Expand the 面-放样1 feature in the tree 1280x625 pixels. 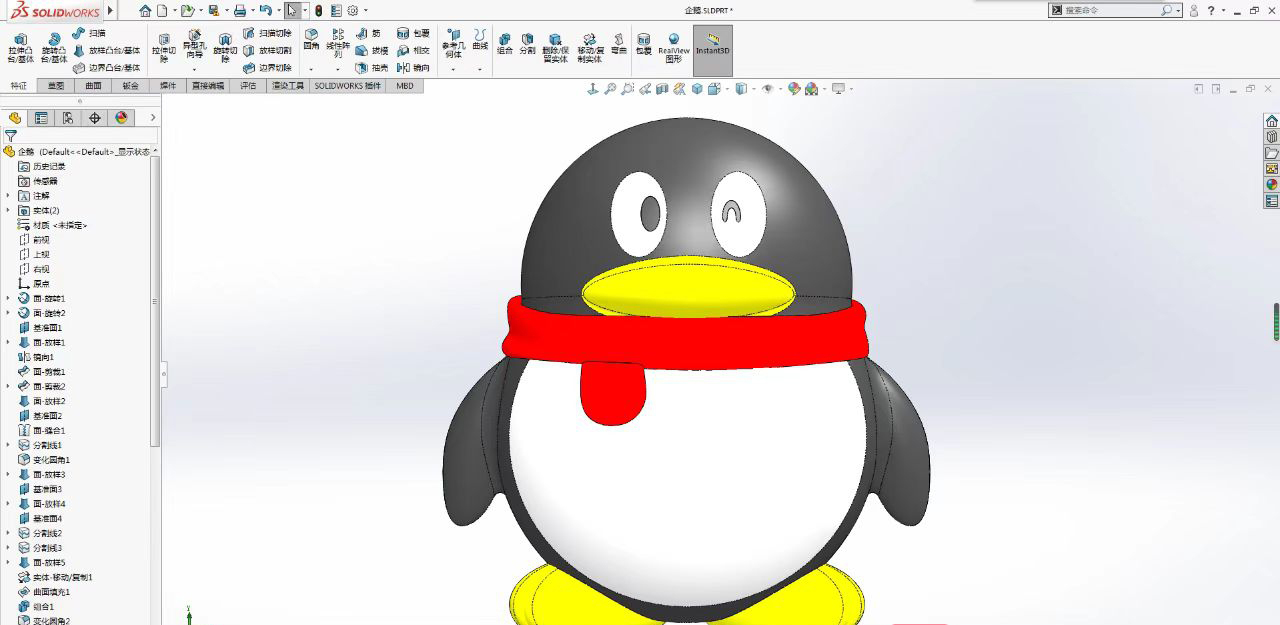point(7,343)
